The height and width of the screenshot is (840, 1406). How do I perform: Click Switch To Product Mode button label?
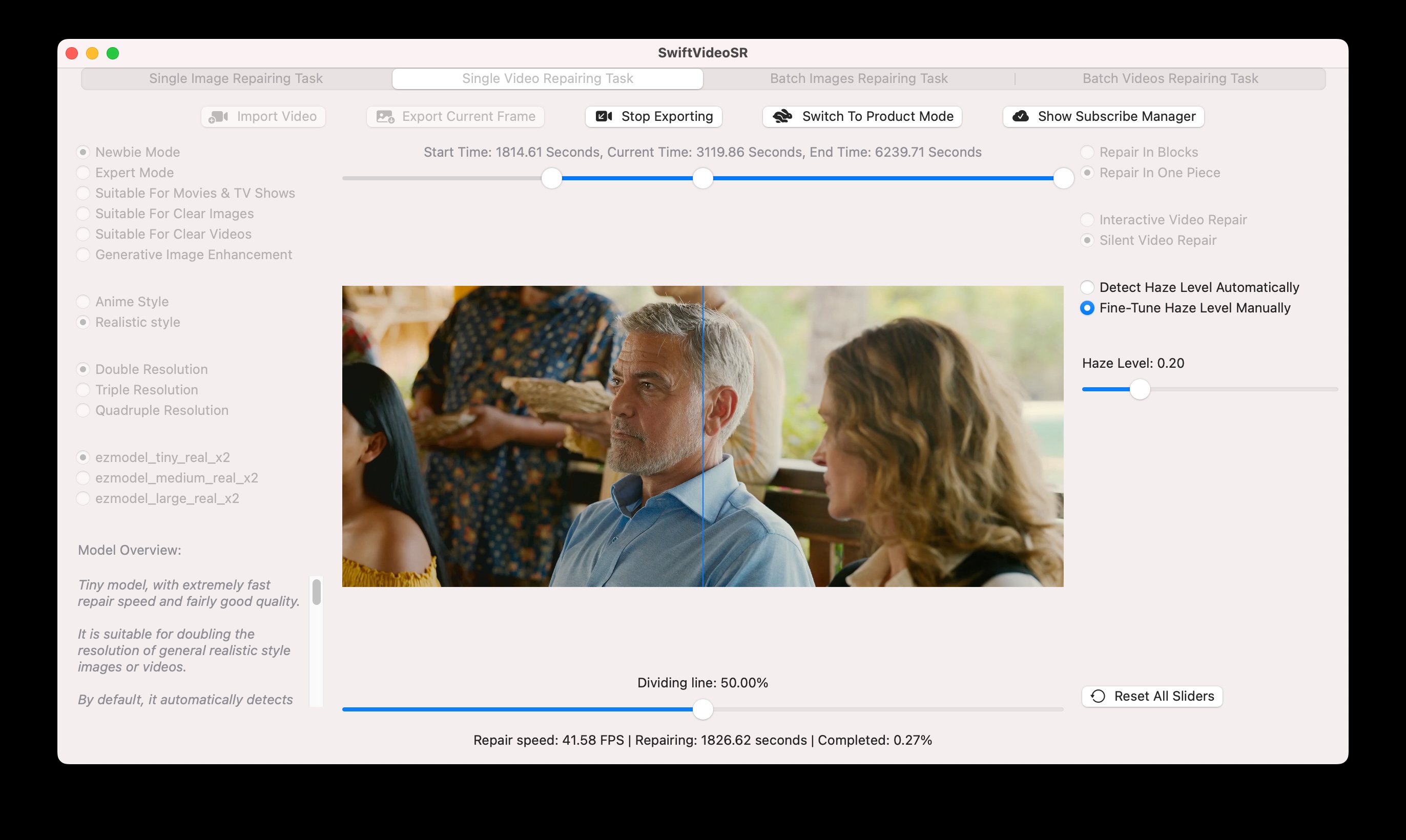(x=878, y=117)
